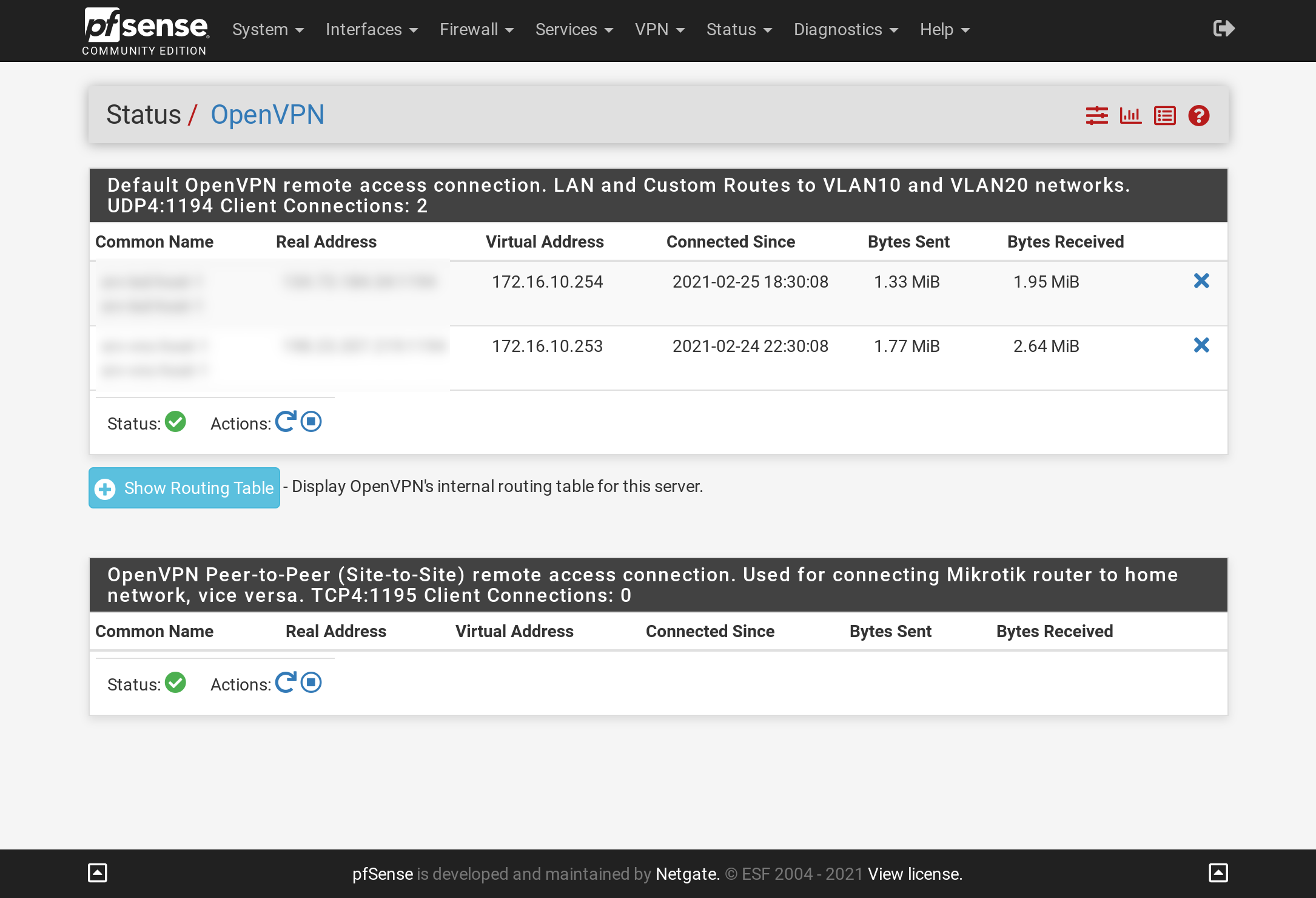
Task: Open the OpenVPN status log icon
Action: coord(1164,115)
